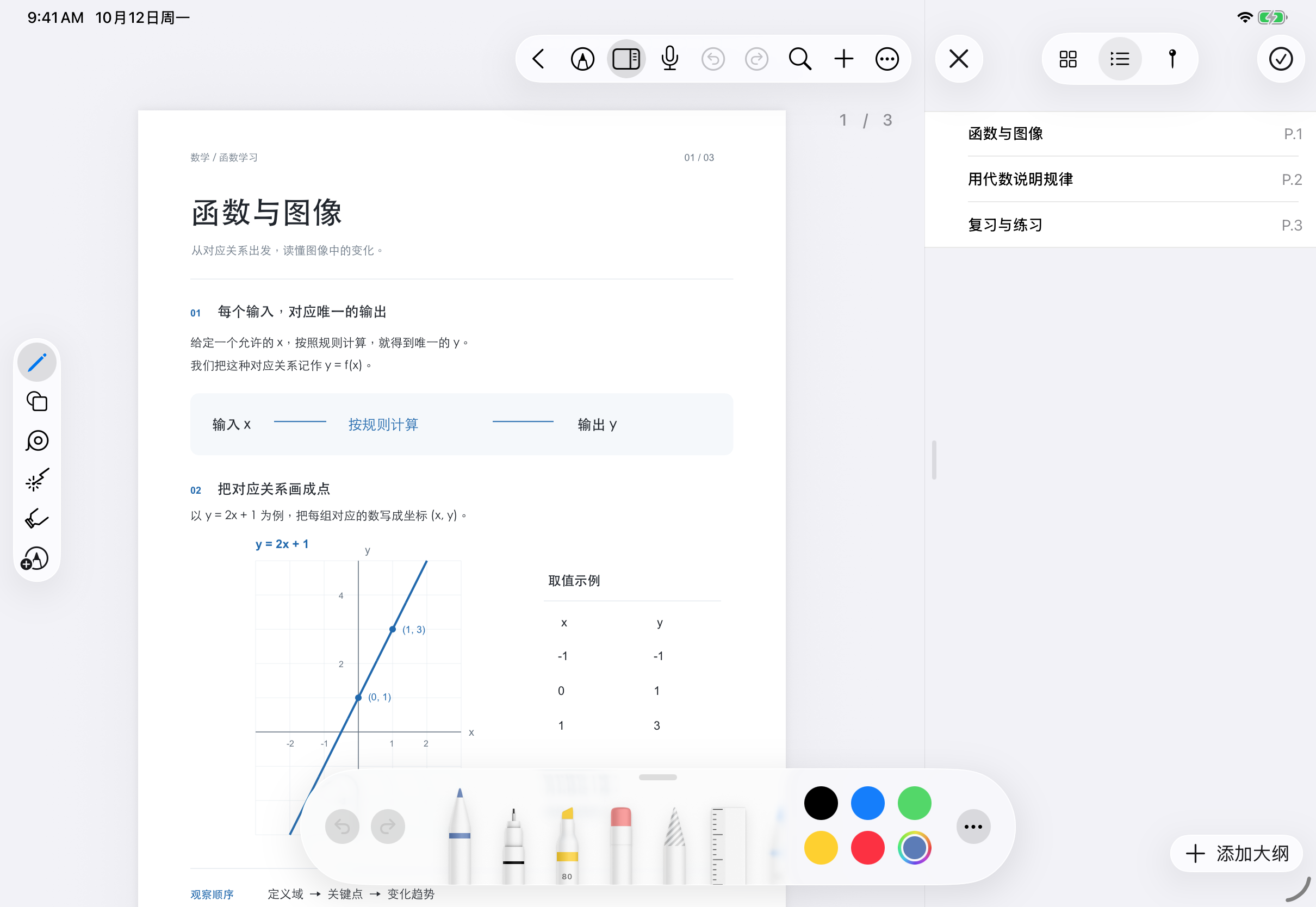This screenshot has height=907, width=1316.
Task: Tap the top toolbar redo arrow
Action: [756, 59]
